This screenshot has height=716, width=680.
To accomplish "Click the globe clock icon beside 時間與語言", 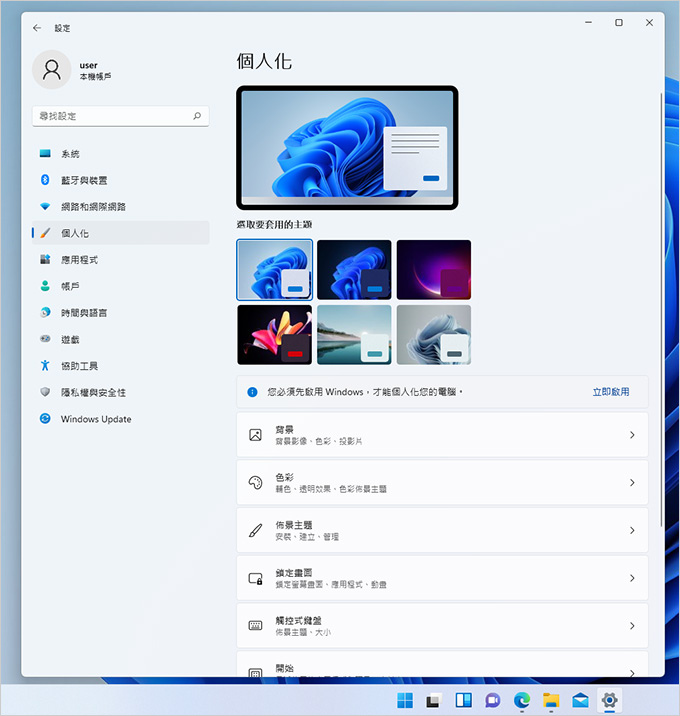I will pyautogui.click(x=45, y=312).
